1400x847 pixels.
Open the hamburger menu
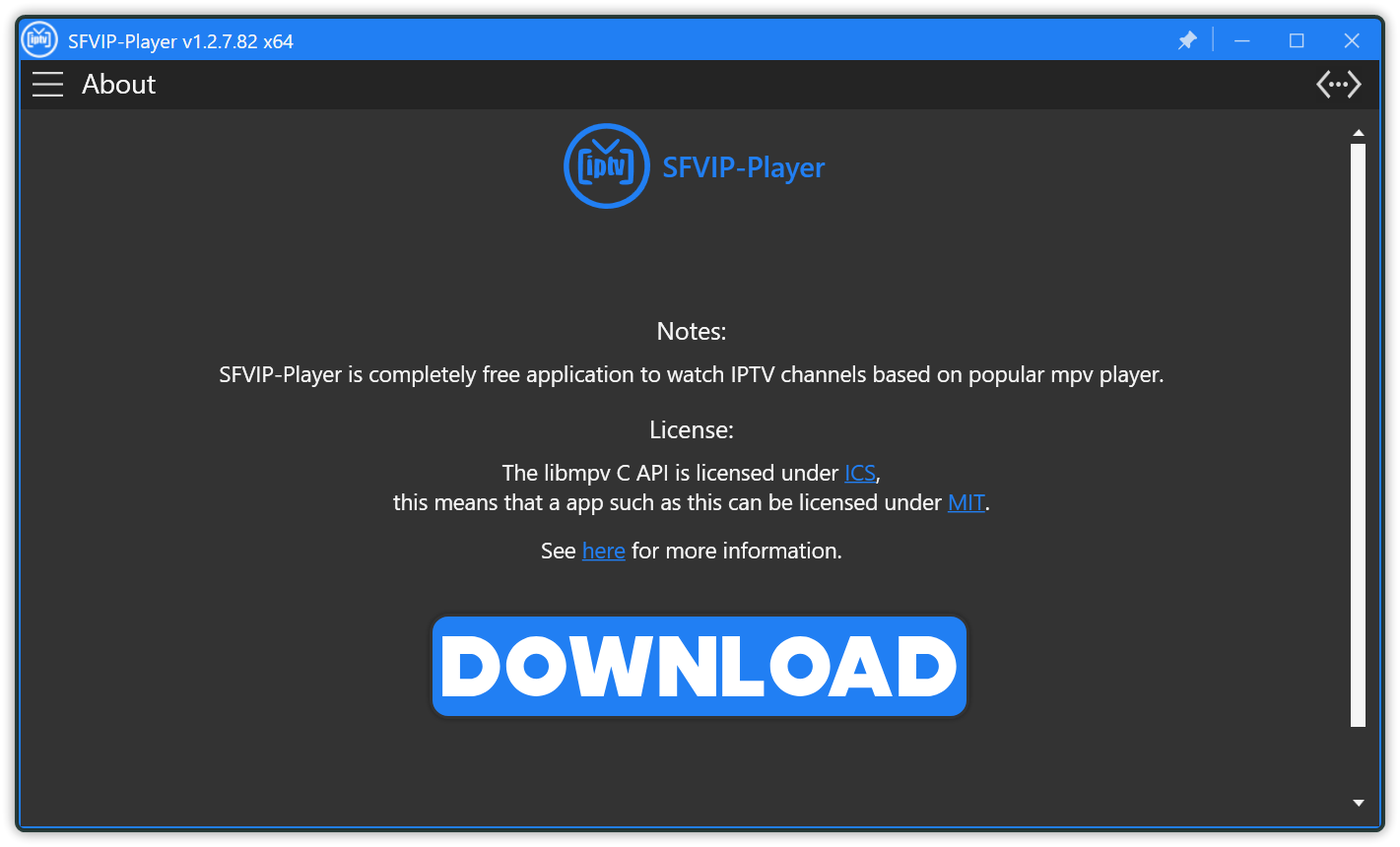coord(47,85)
